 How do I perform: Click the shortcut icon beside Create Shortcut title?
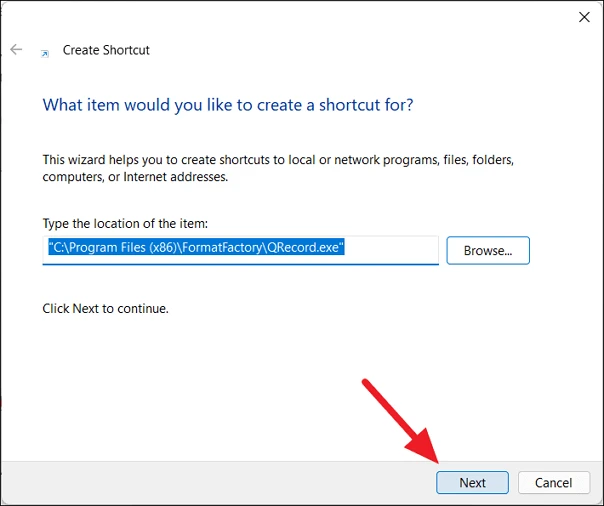(45, 51)
